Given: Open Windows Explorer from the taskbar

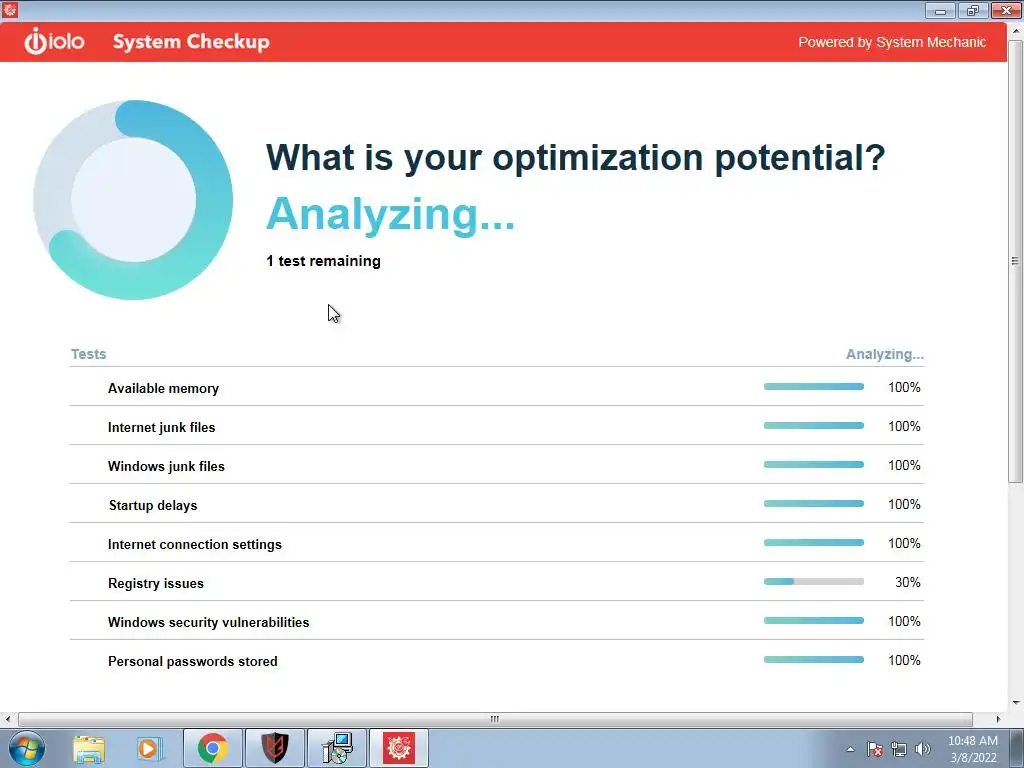Looking at the screenshot, I should 89,748.
